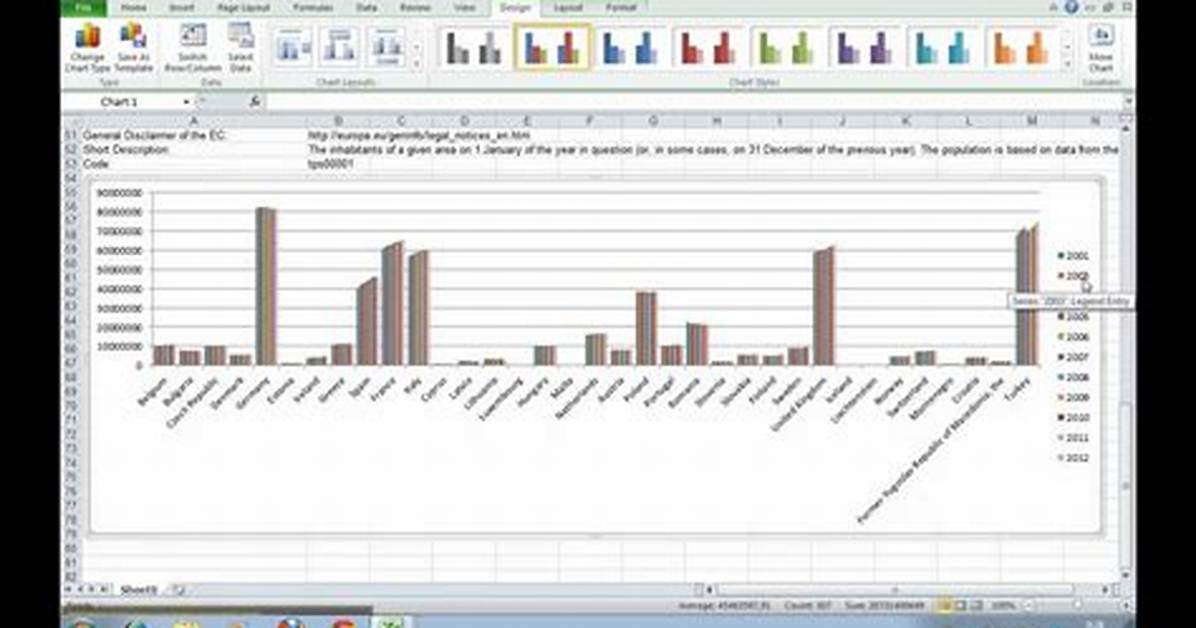Screen dimensions: 1196x628
Task: Open the Change Chart Type dialog
Action: tap(88, 48)
